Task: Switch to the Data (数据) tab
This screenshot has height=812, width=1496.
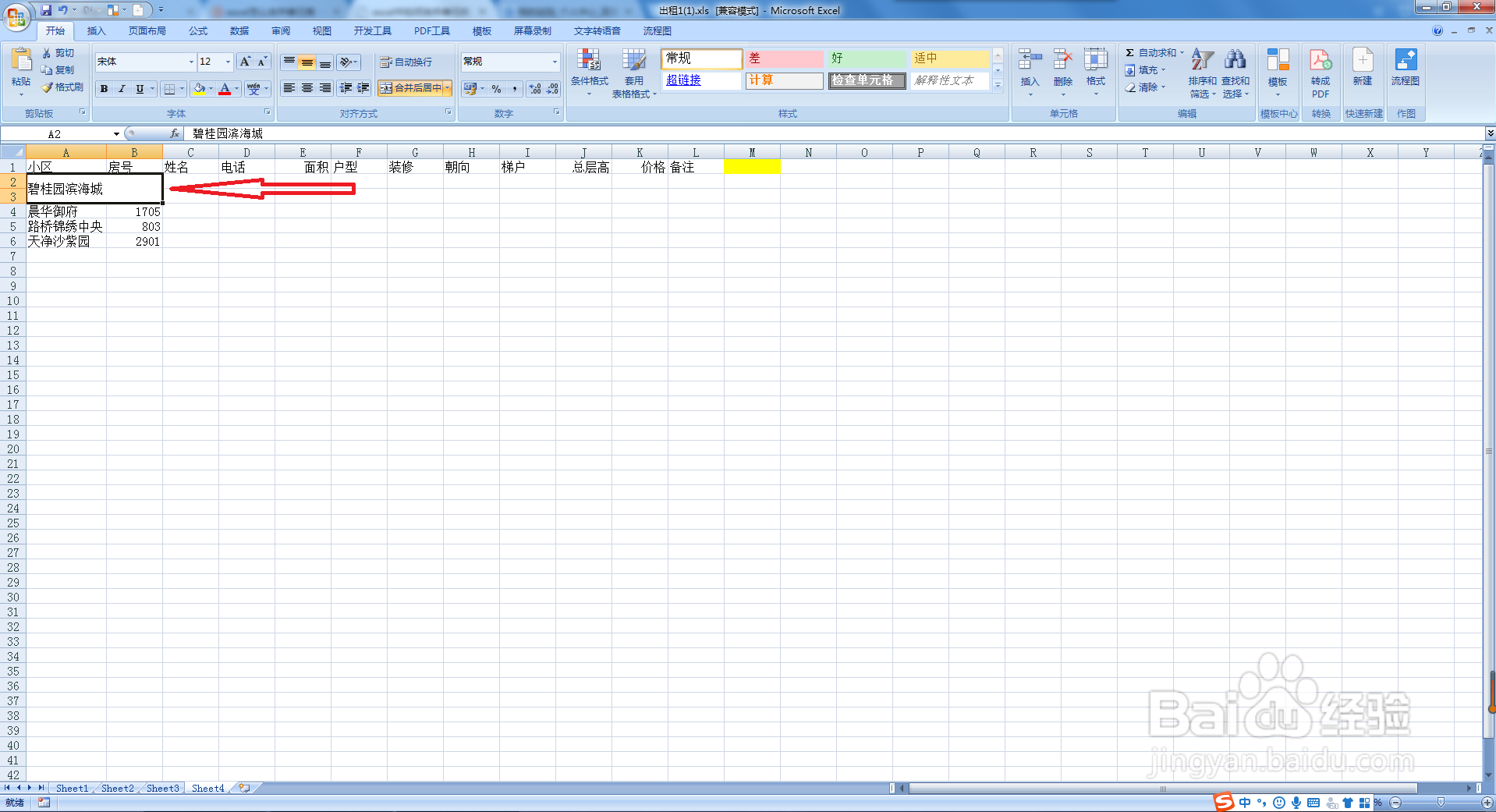Action: tap(239, 31)
